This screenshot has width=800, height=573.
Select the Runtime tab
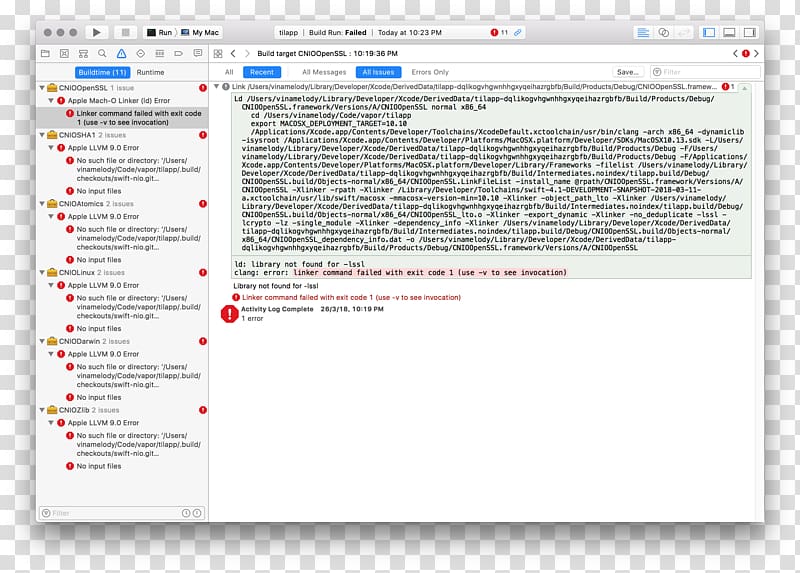(x=151, y=72)
